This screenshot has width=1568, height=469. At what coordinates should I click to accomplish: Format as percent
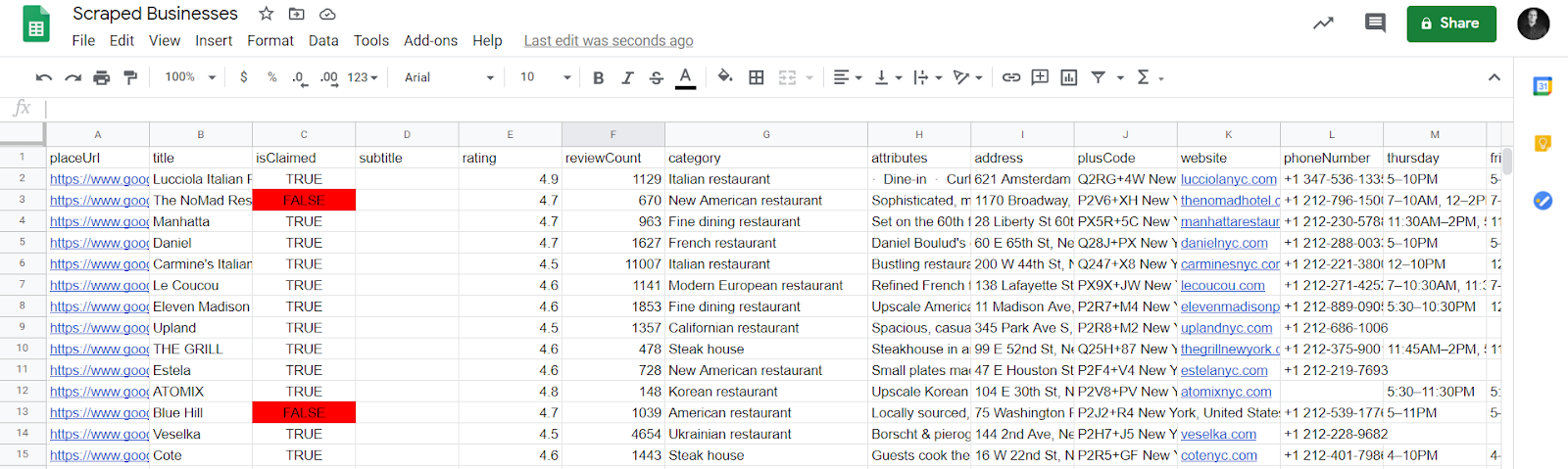click(271, 77)
